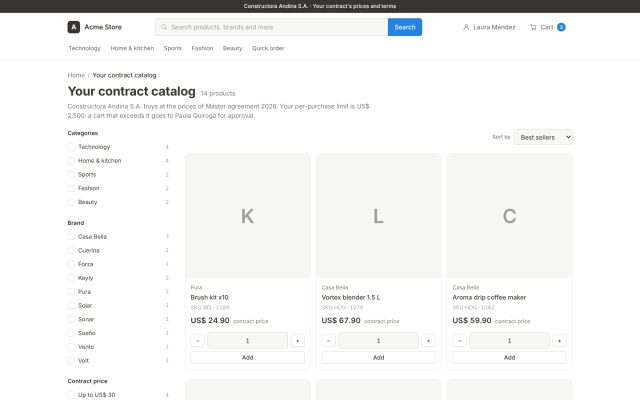This screenshot has height=400, width=640.
Task: Open the K product image thumbnail
Action: 248,216
